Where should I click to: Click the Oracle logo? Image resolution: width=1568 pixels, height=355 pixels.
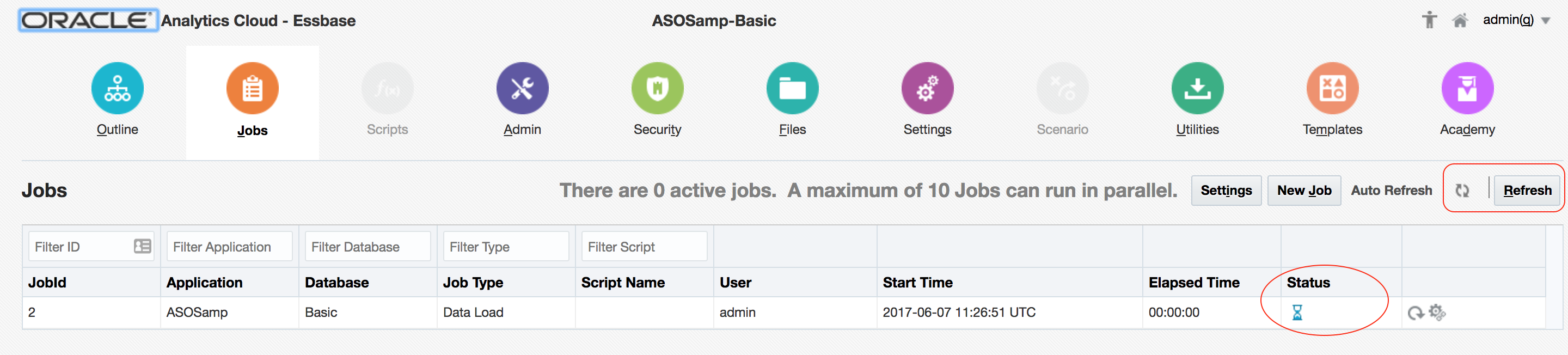point(89,20)
